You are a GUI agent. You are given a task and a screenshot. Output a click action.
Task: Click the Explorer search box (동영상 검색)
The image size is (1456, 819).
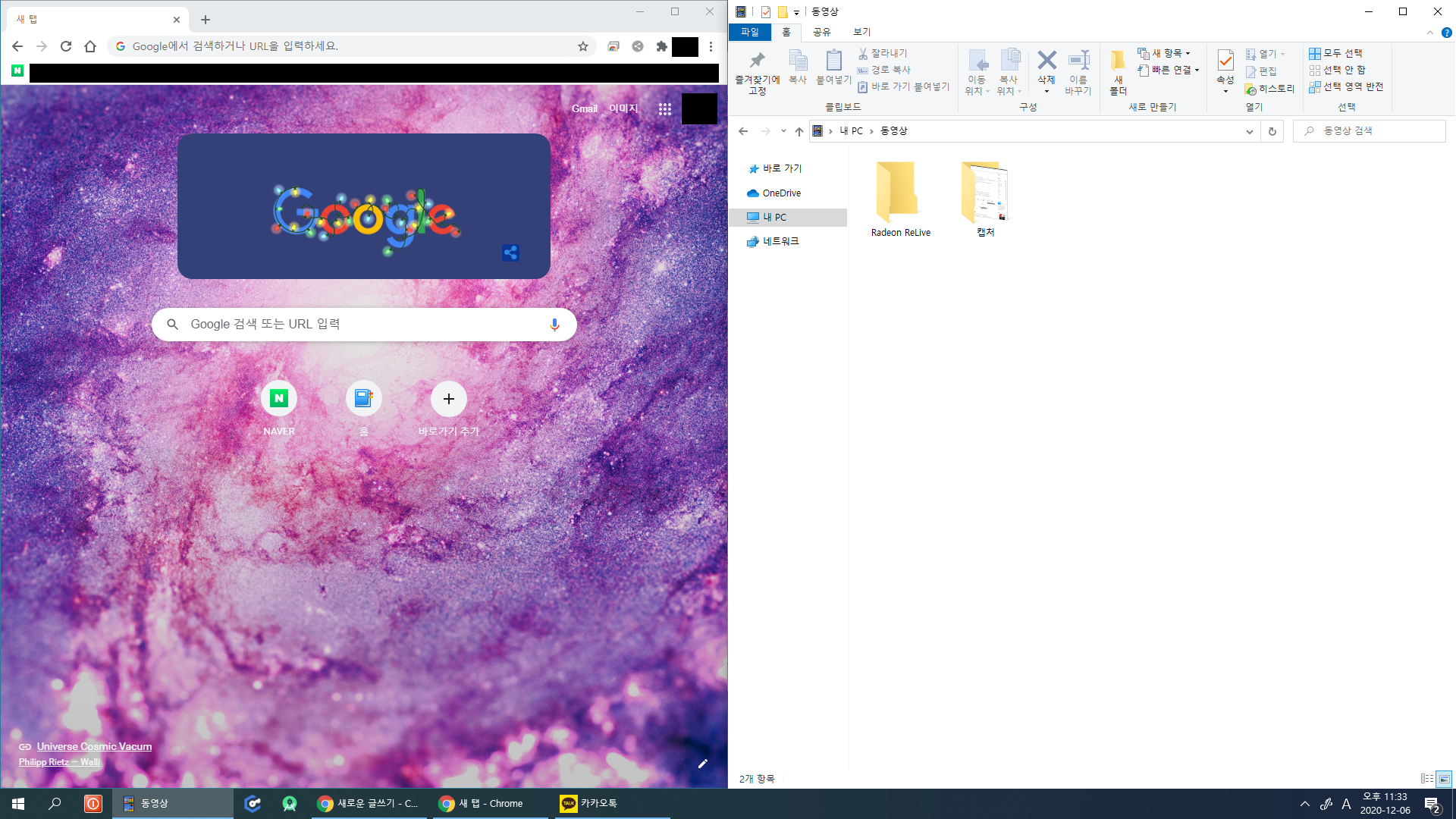coord(1369,131)
